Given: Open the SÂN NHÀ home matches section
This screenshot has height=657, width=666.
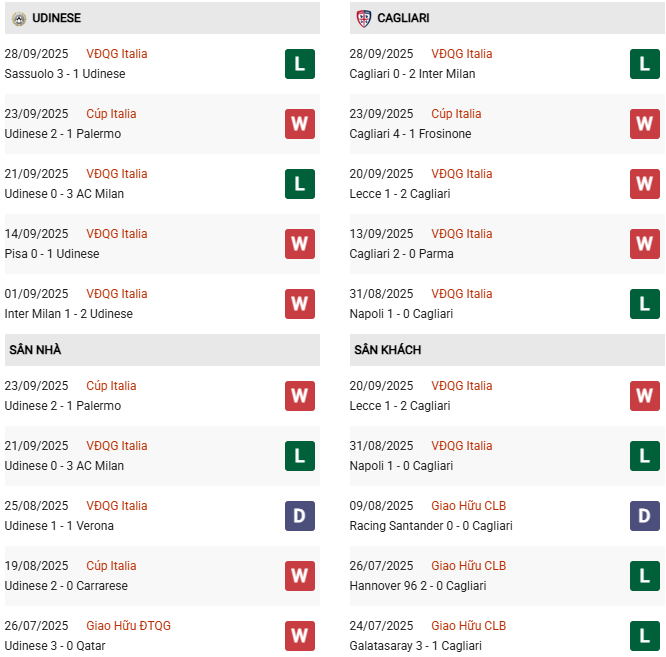Looking at the screenshot, I should (x=36, y=350).
